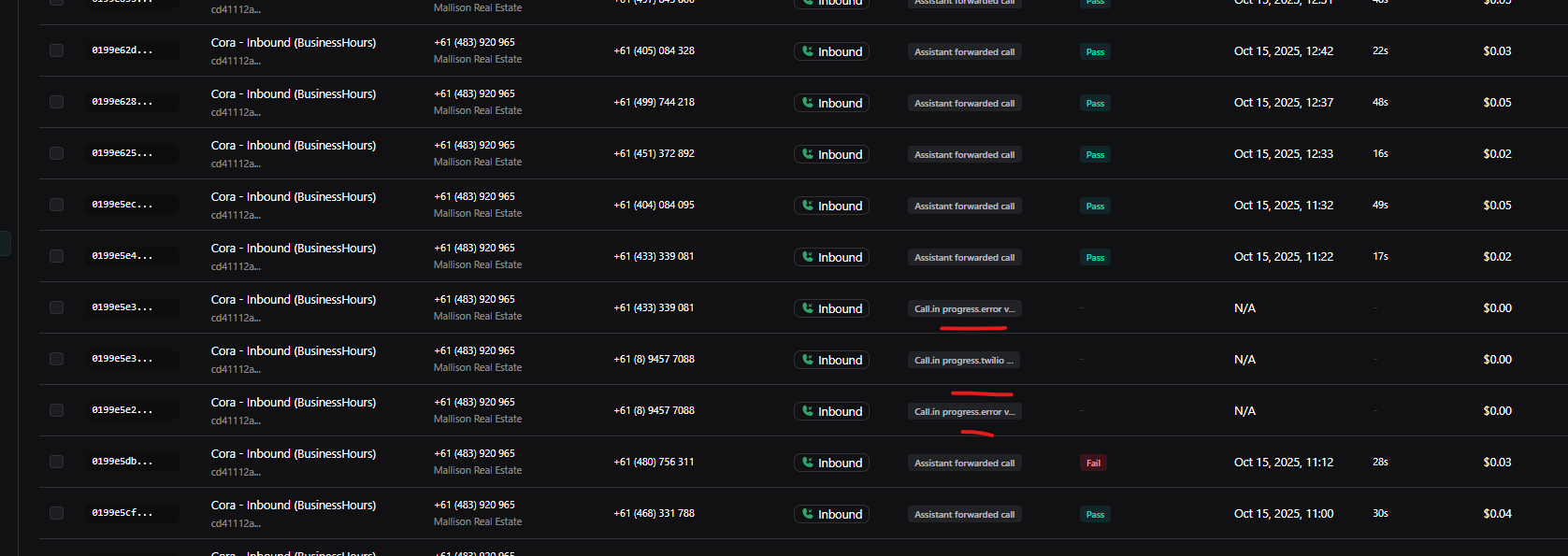Viewport: 1568px width, 556px height.
Task: Click Pass badge on 12:42 call
Action: tap(1095, 51)
